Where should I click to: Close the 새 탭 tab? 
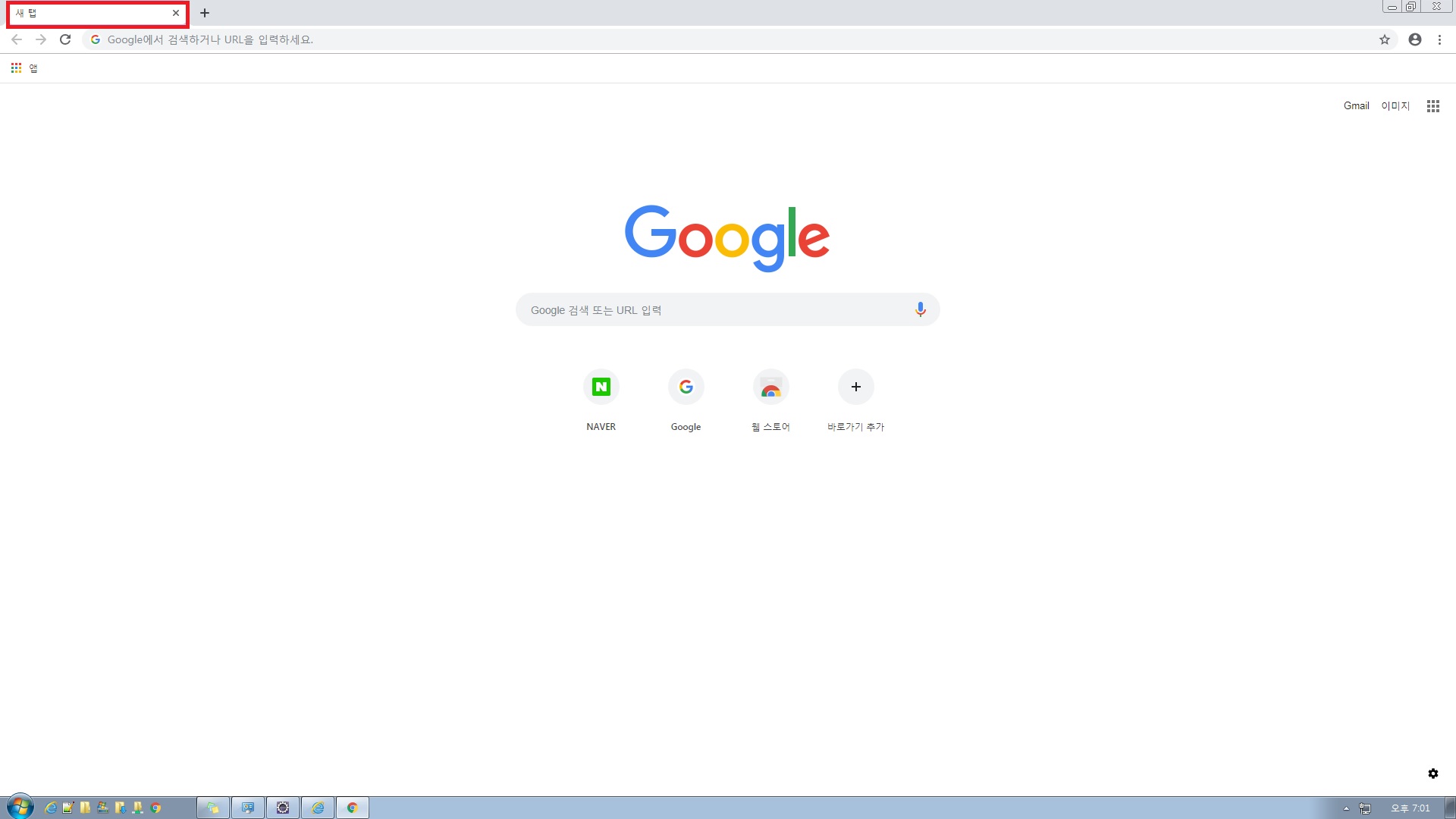(x=176, y=13)
